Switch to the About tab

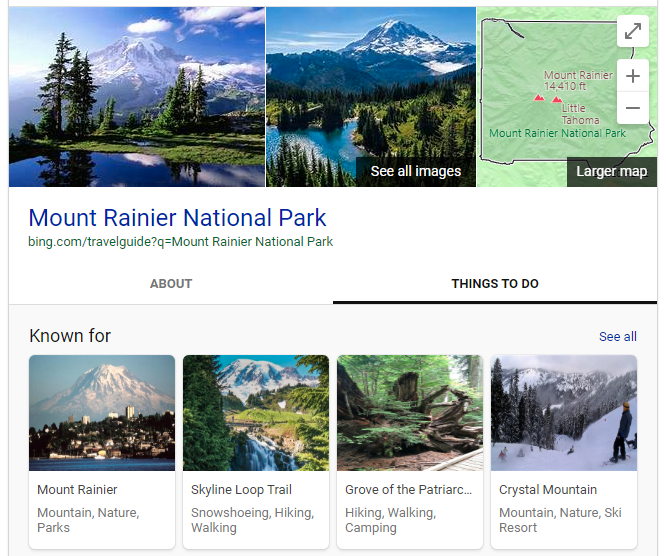(171, 284)
